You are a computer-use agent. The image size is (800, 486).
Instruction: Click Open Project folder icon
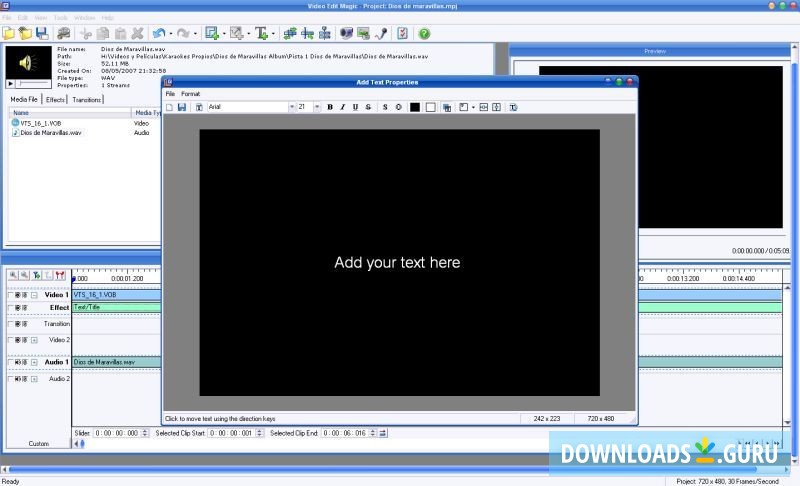point(25,34)
